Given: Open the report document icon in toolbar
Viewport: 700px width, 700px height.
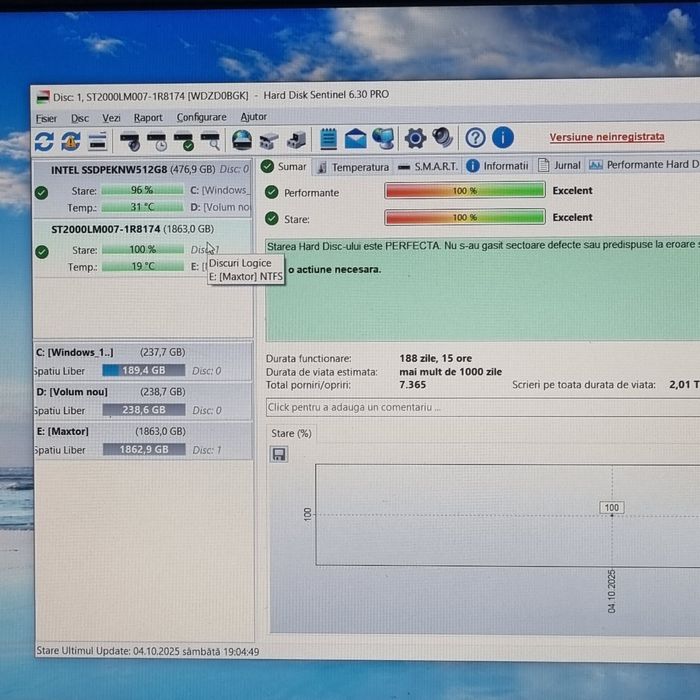Looking at the screenshot, I should point(328,138).
